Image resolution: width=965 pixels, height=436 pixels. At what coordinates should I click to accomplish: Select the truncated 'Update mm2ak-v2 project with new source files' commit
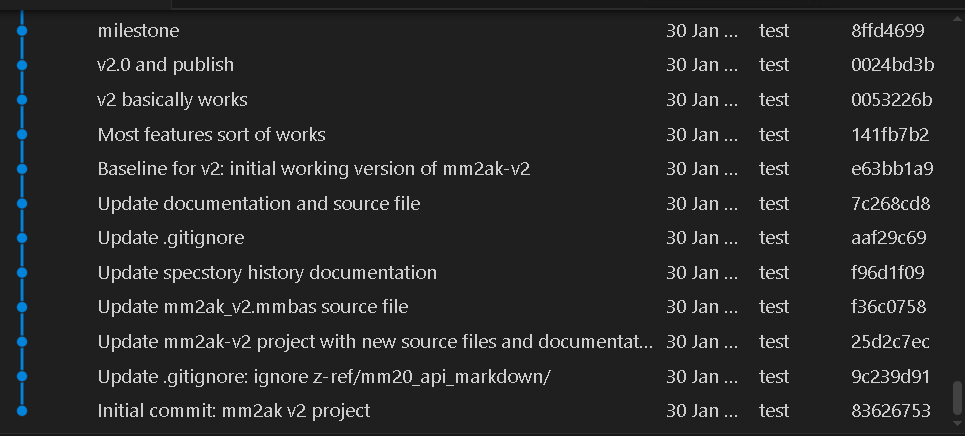pos(375,342)
